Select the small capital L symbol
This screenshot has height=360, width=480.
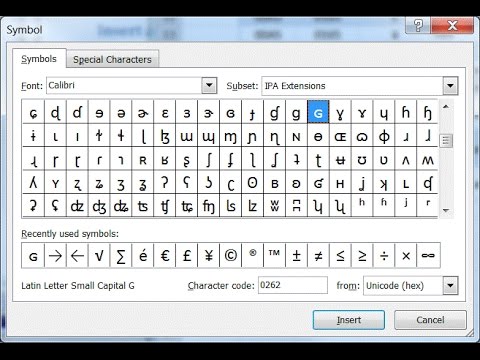406,182
